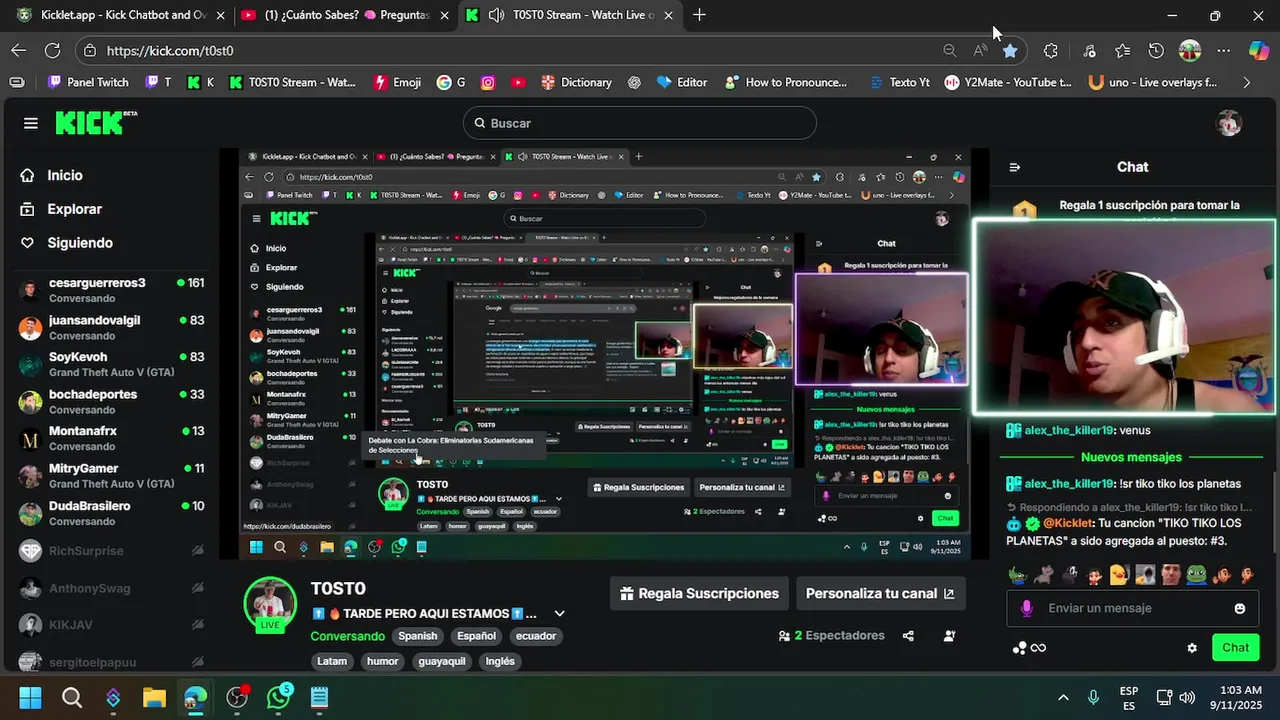This screenshot has height=720, width=1280.
Task: Open the Instagram bookmark
Action: point(488,83)
